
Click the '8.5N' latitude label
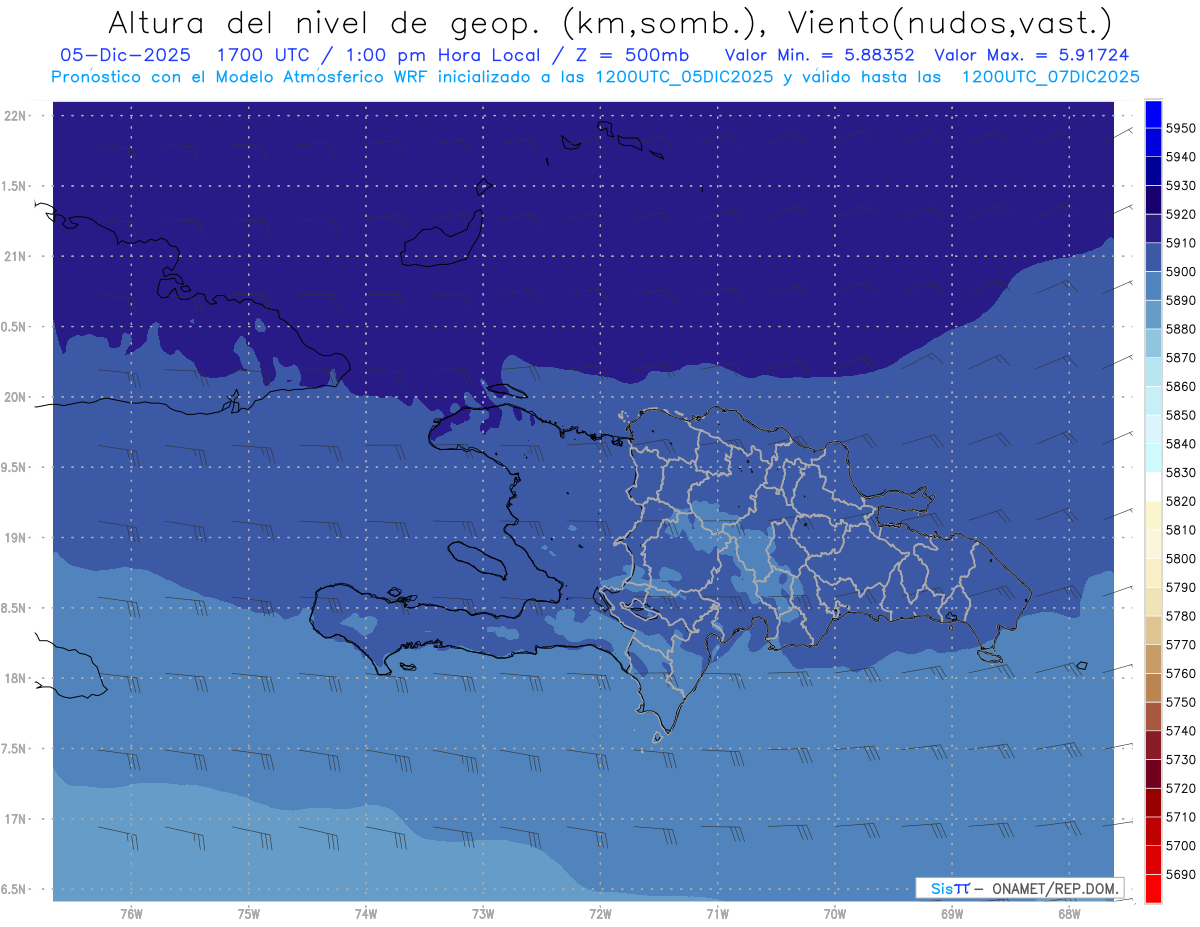coord(15,608)
